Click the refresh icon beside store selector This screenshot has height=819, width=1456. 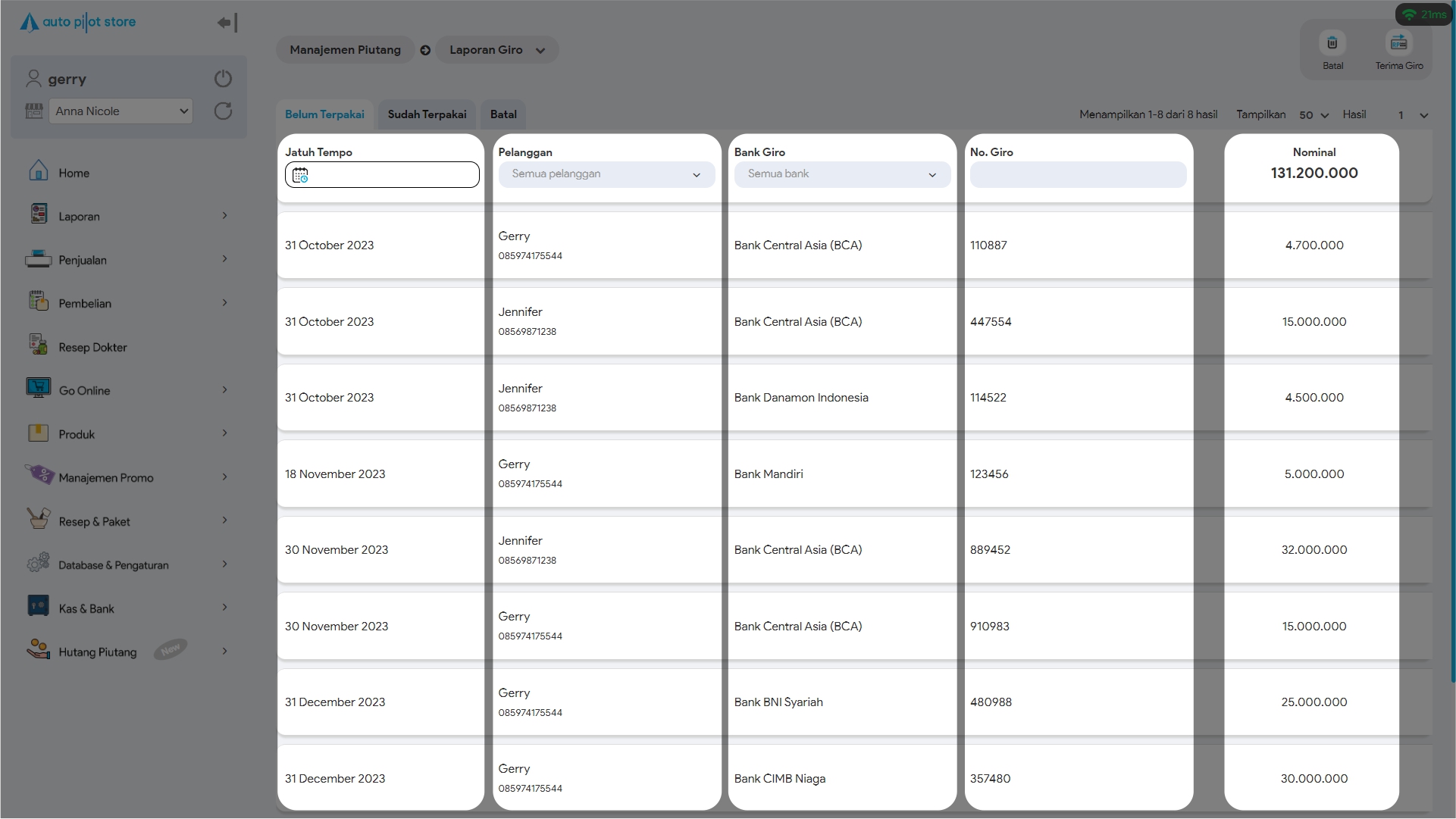pyautogui.click(x=223, y=111)
